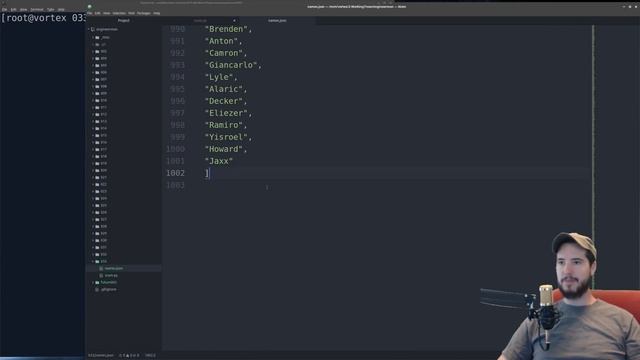Open the Tabs menu in terminal window

pos(51,9)
